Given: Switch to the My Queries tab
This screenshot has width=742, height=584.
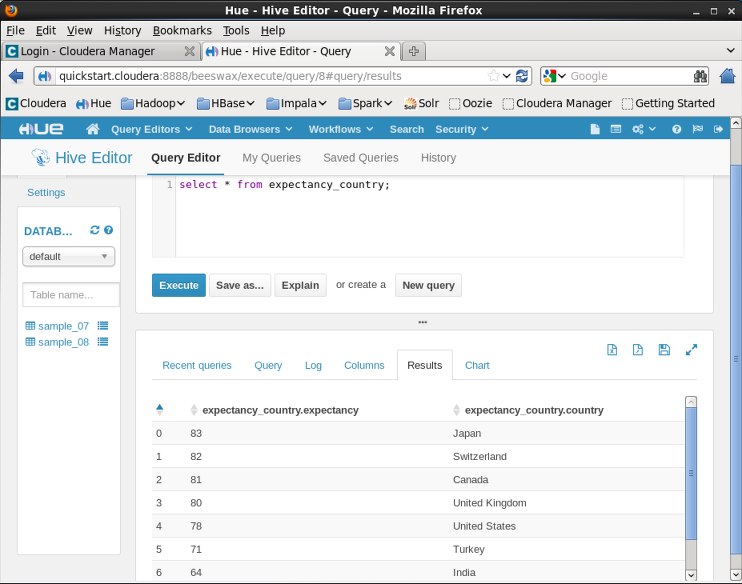Looking at the screenshot, I should tap(272, 158).
